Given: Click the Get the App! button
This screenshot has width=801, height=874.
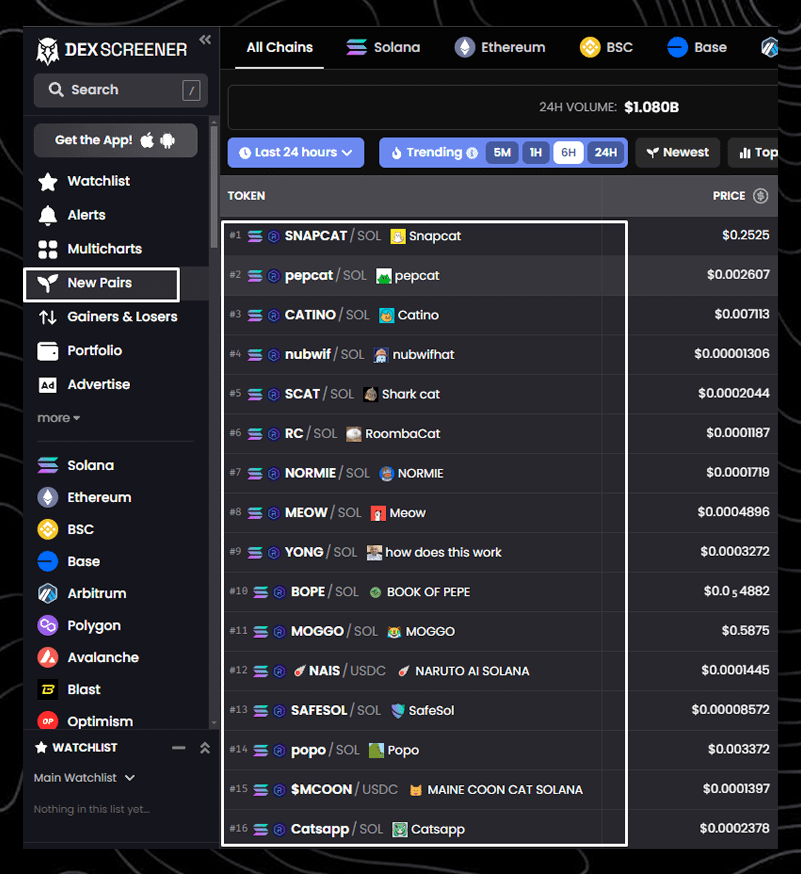Looking at the screenshot, I should (x=115, y=140).
